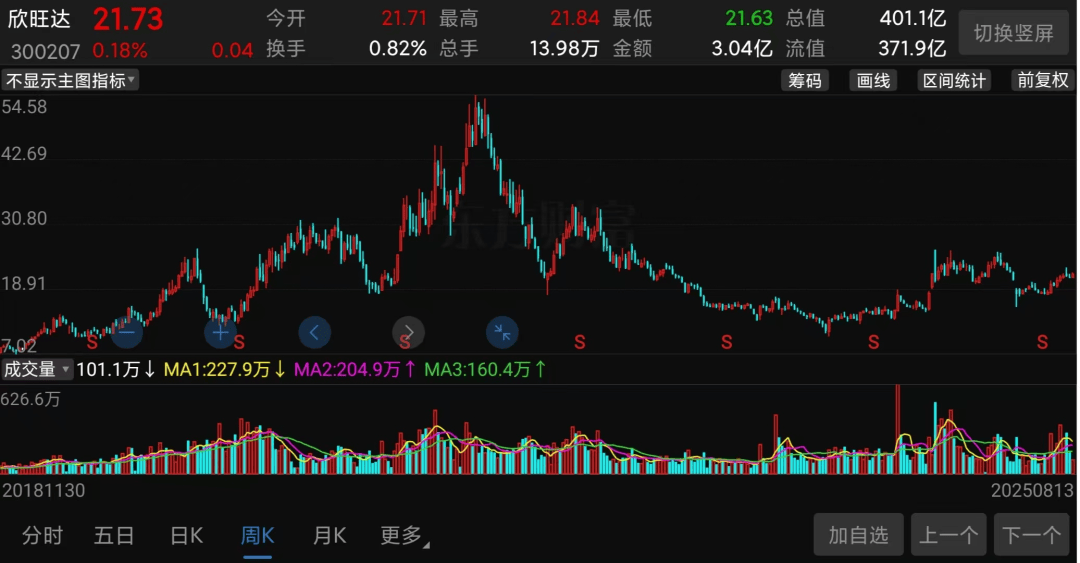Move chart right with the arrow icon
The height and width of the screenshot is (563, 1080).
408,333
